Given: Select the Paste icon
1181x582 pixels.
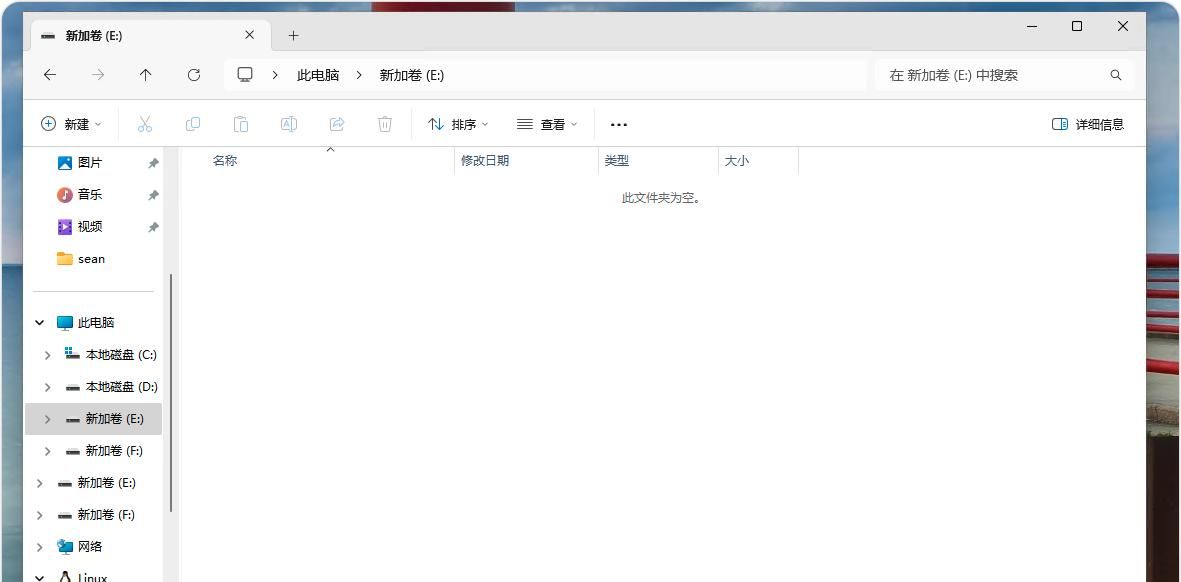Looking at the screenshot, I should (x=240, y=123).
